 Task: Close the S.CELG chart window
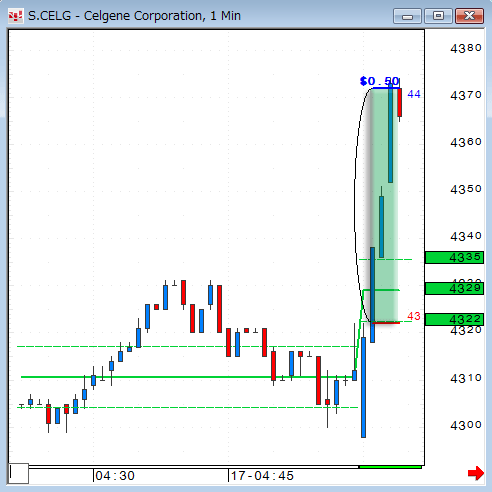click(x=469, y=16)
